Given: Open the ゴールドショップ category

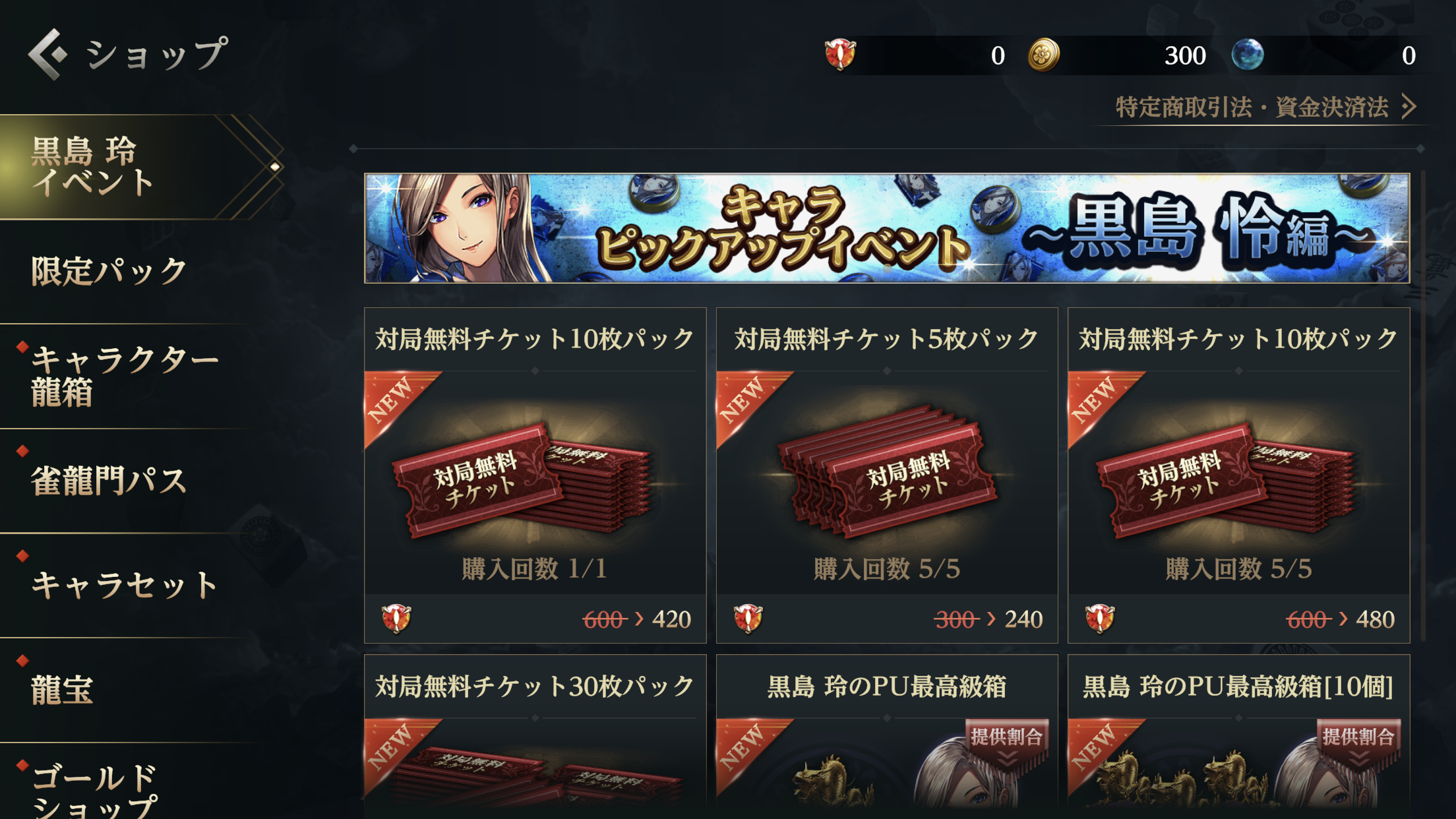Looking at the screenshot, I should (96, 791).
